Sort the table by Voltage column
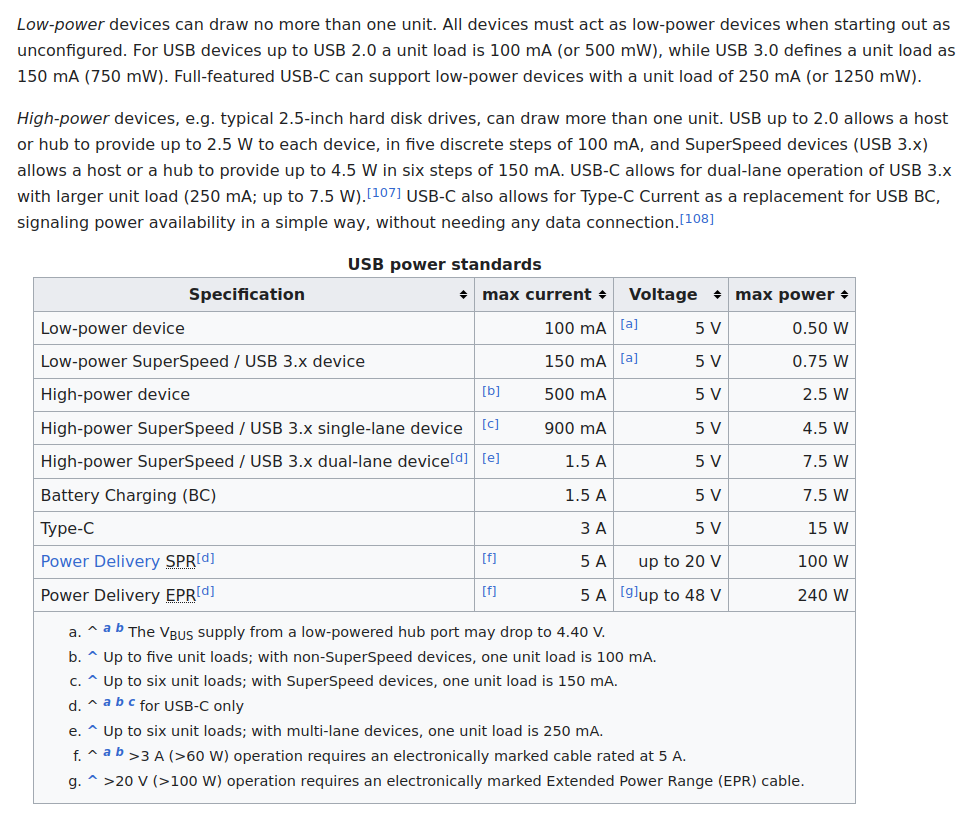This screenshot has width=962, height=823. pos(717,295)
